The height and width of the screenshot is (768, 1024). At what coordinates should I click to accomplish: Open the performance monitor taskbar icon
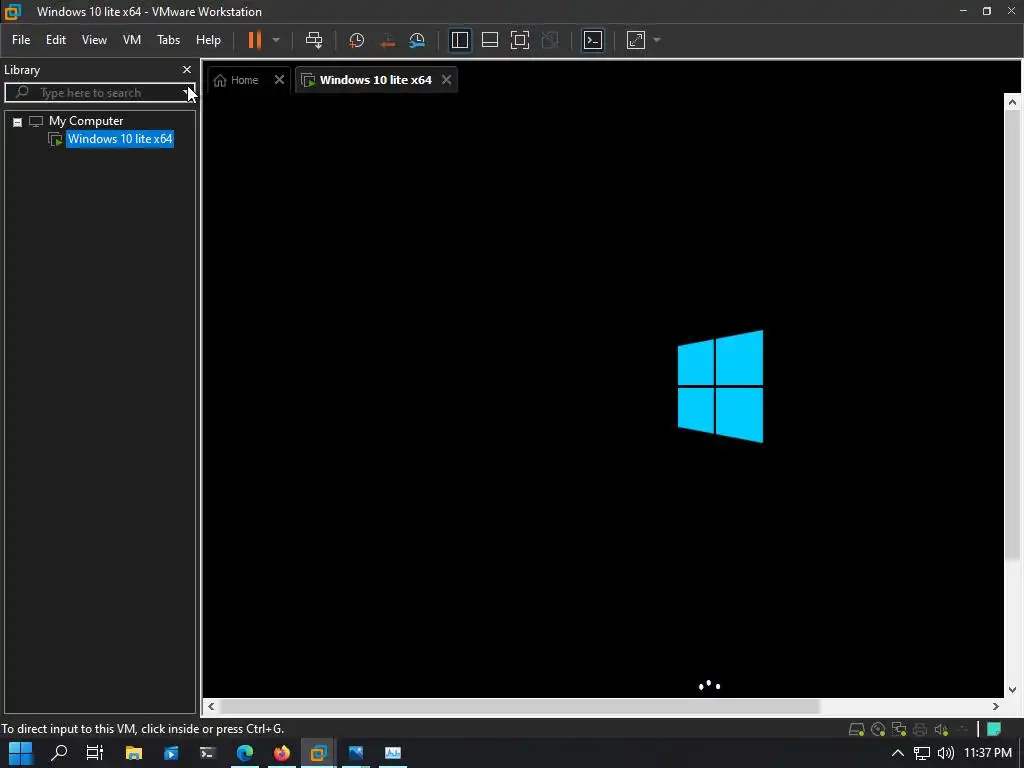[x=392, y=753]
